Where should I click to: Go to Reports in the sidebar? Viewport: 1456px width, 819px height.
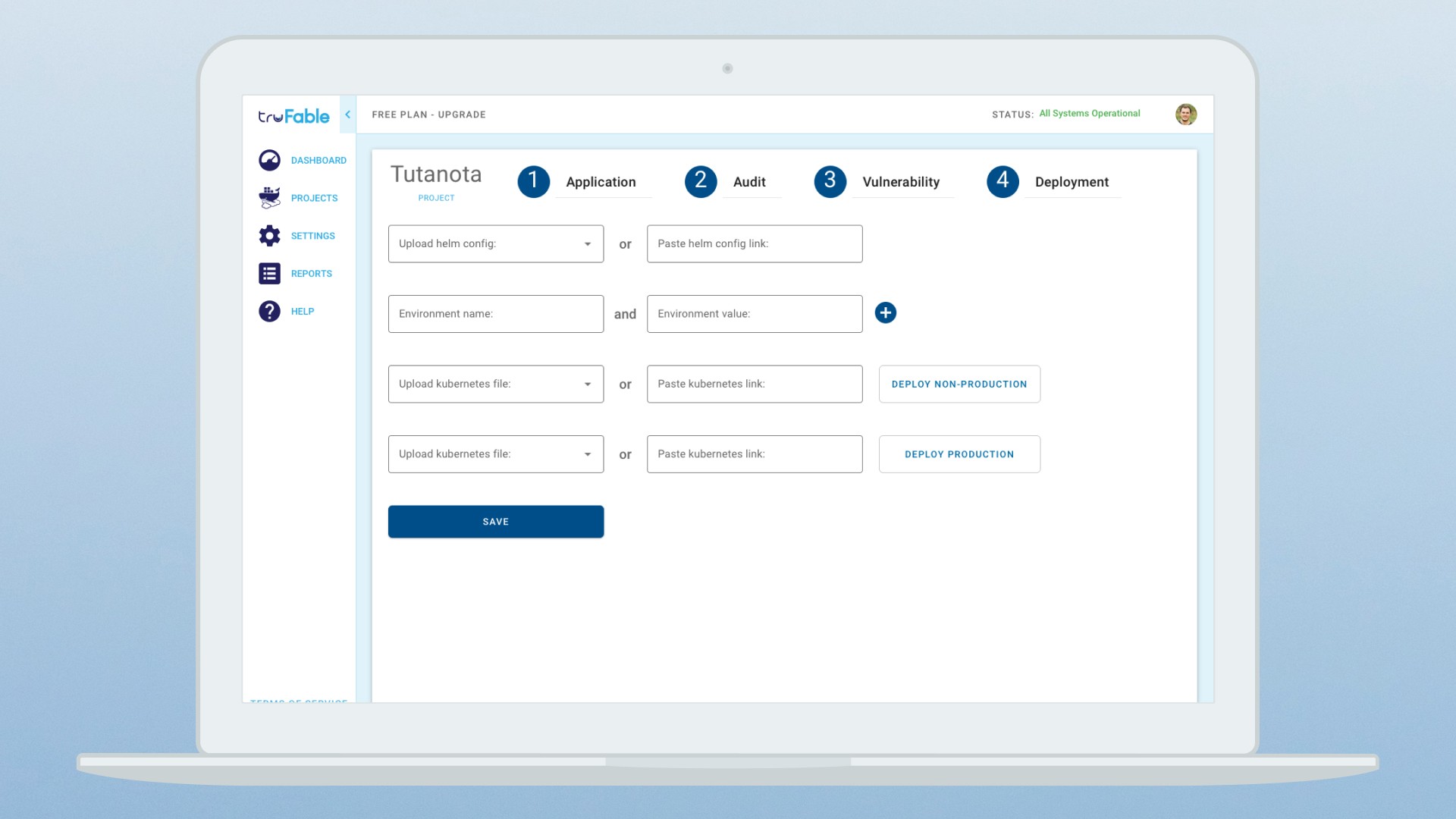tap(311, 274)
